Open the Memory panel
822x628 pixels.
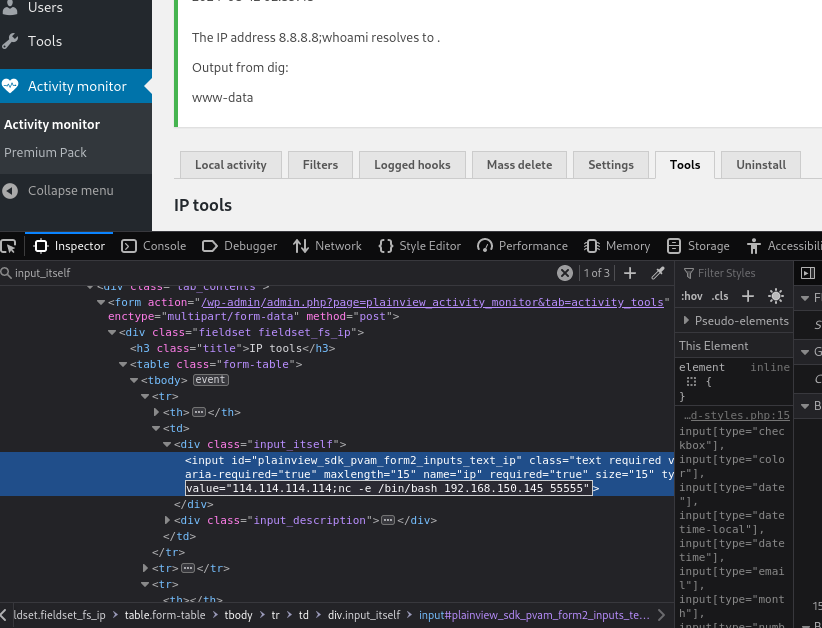point(617,246)
